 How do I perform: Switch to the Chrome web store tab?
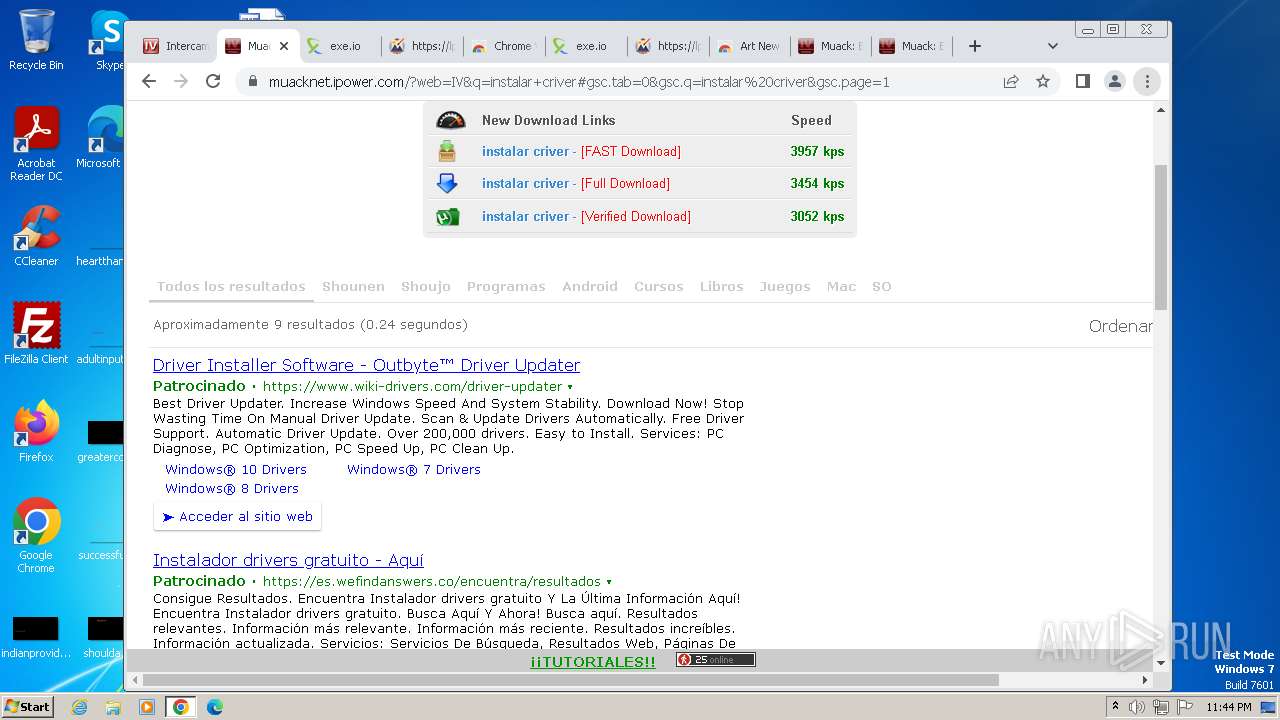[504, 46]
